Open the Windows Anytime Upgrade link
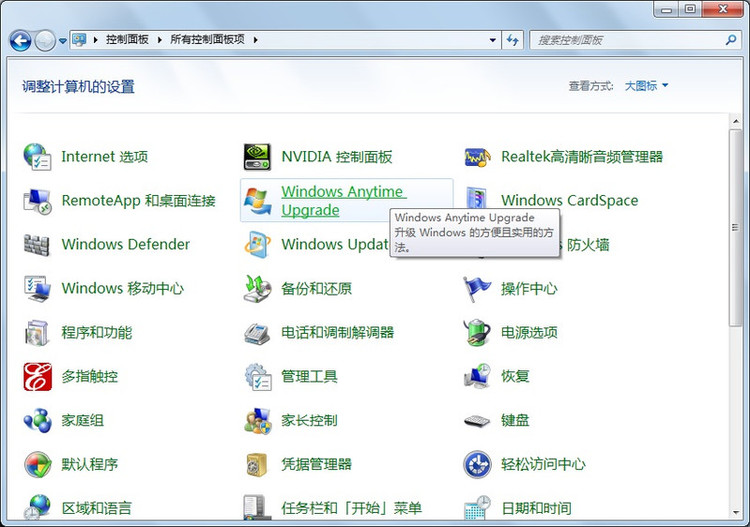The height and width of the screenshot is (527, 750). [343, 201]
